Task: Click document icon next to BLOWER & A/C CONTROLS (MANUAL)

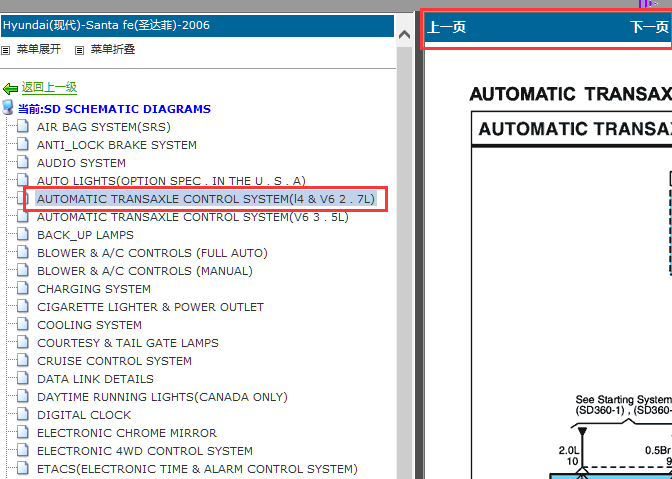Action: [23, 270]
